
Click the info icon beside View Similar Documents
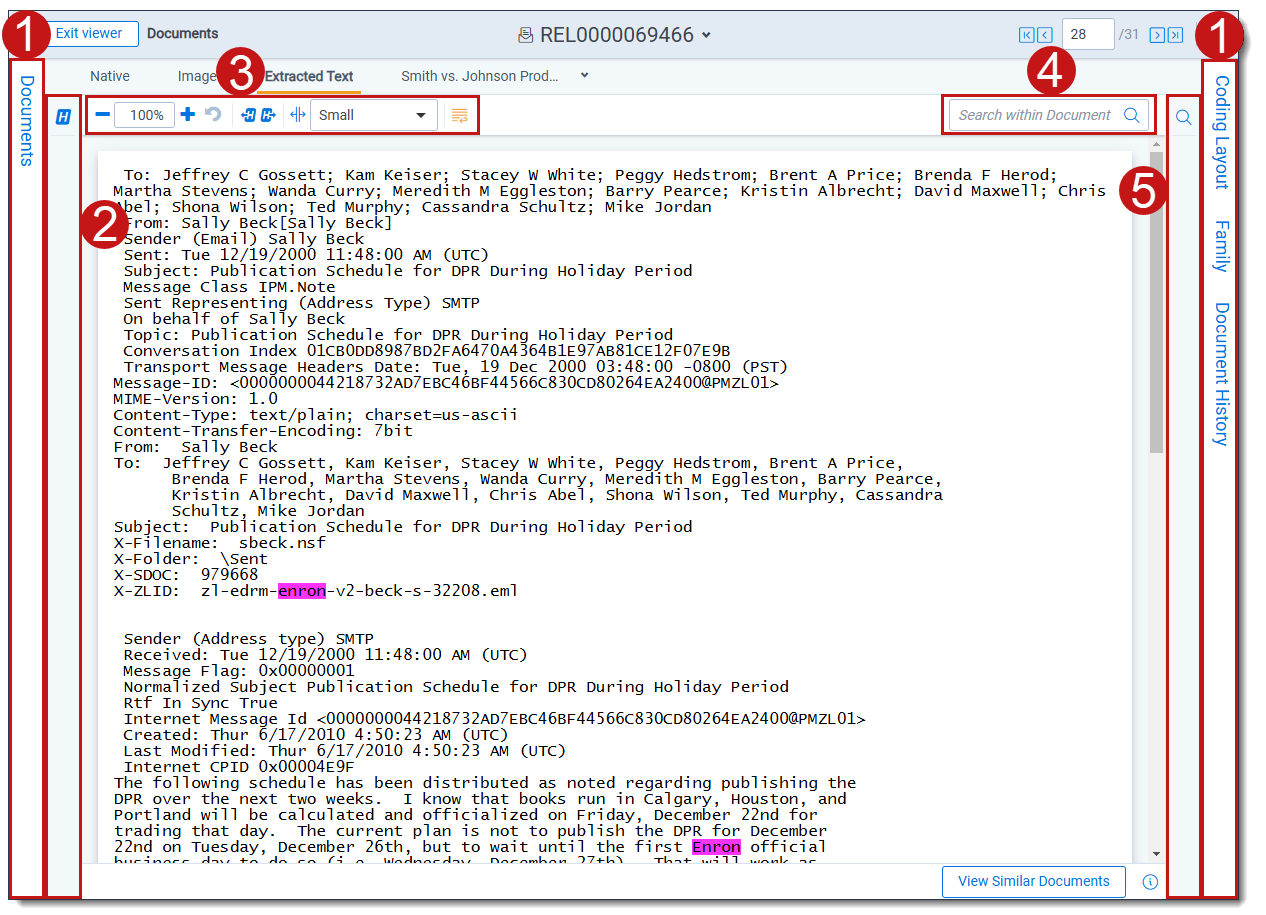[x=1150, y=882]
